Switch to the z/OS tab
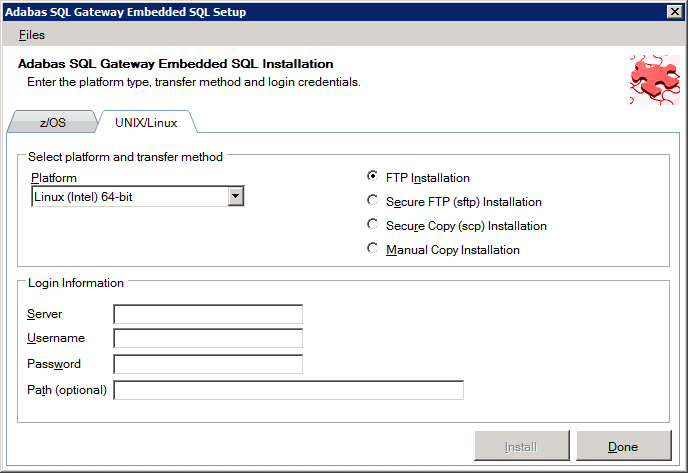688x473 pixels. click(x=53, y=122)
